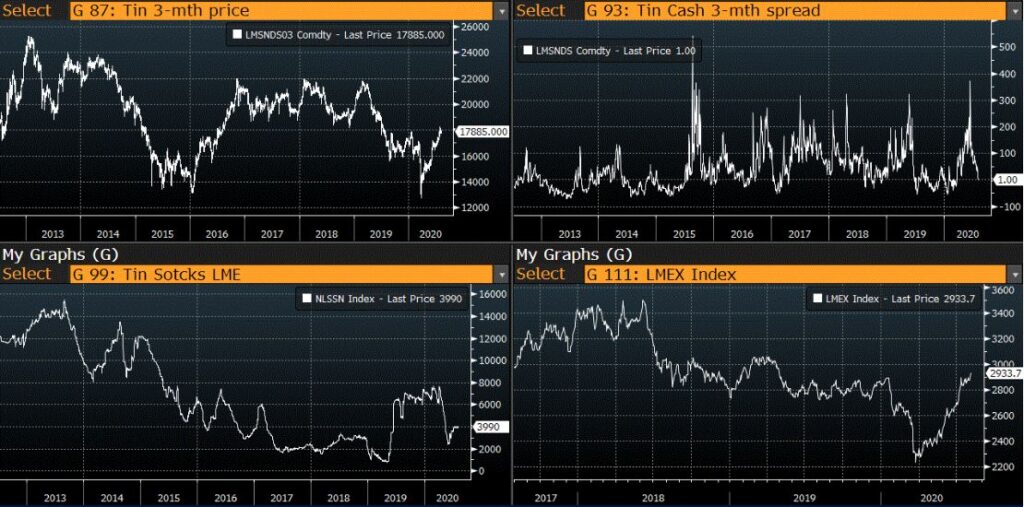The width and height of the screenshot is (1024, 507).
Task: Click Select beside G 93 chart title
Action: click(541, 11)
